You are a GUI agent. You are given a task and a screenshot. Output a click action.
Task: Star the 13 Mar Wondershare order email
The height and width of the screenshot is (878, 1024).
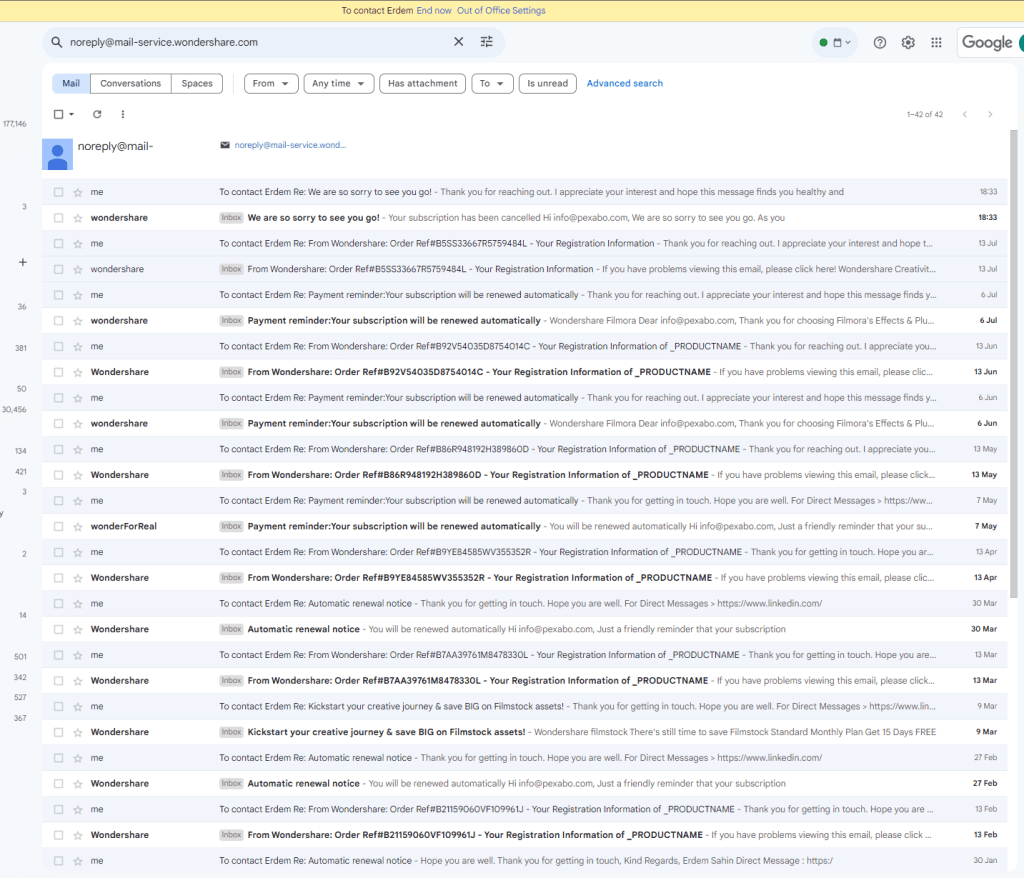pos(78,681)
